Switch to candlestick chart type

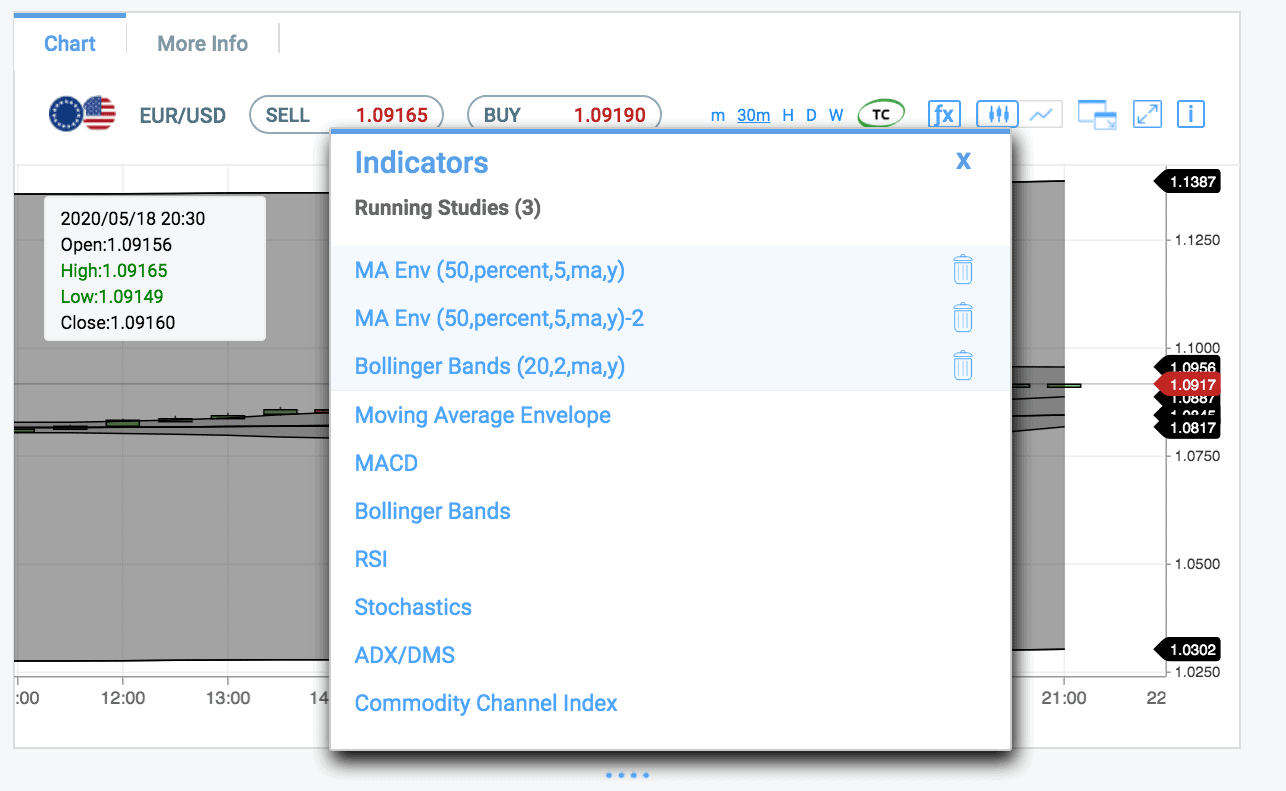click(996, 114)
